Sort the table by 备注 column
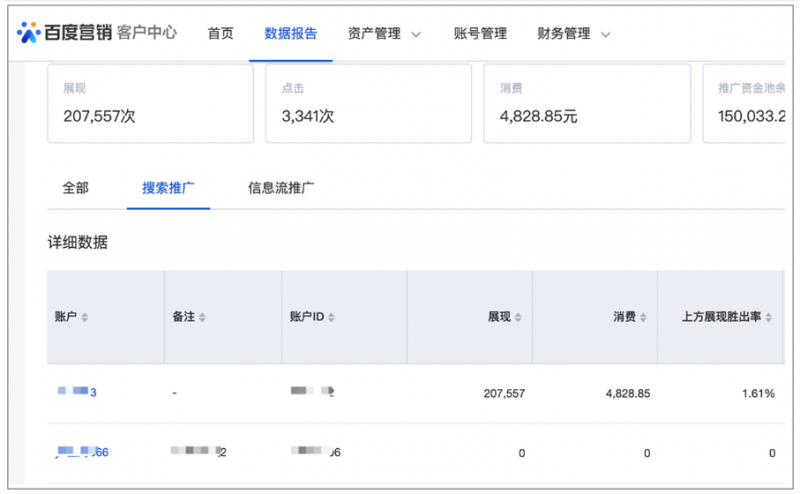Image resolution: width=800 pixels, height=494 pixels. (202, 317)
